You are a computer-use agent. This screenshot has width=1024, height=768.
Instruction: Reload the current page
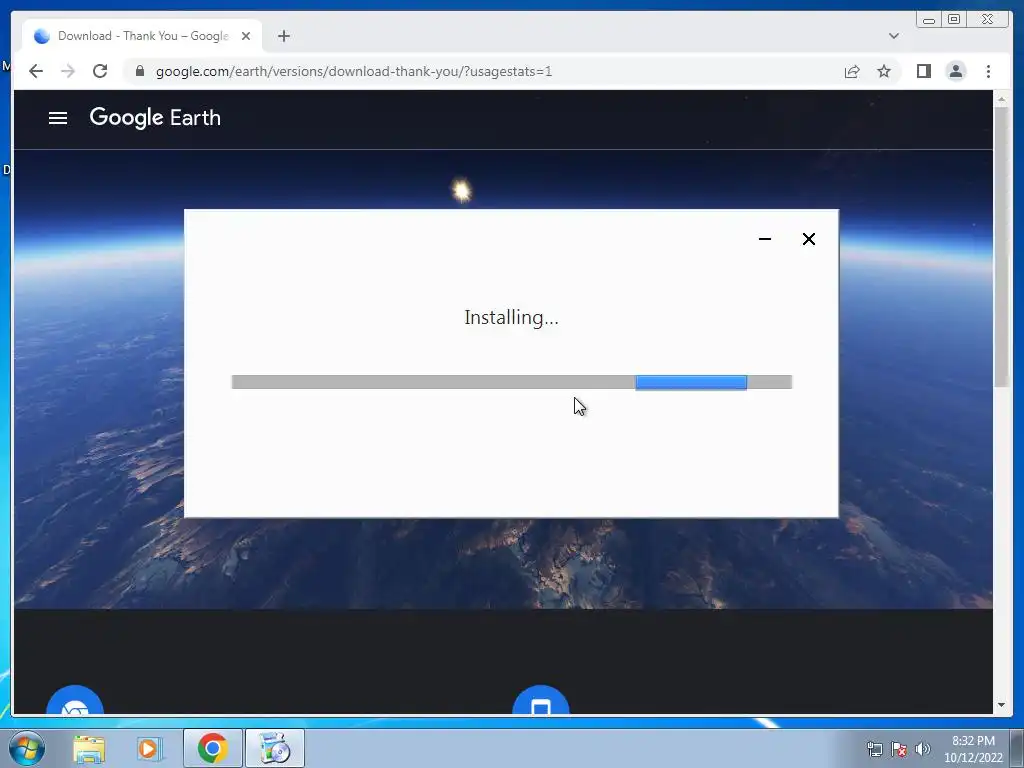(x=100, y=71)
